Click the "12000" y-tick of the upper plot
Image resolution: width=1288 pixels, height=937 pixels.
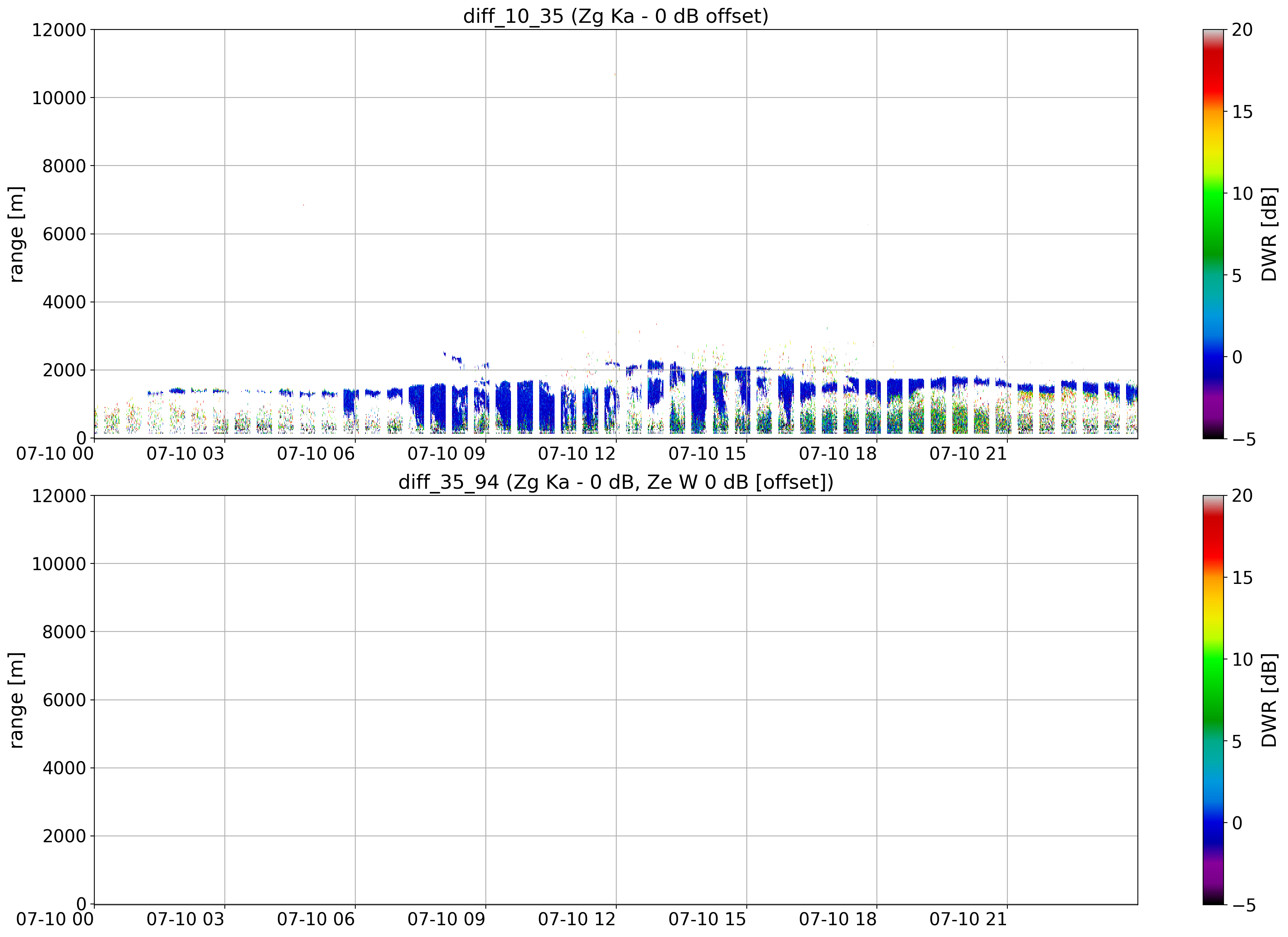click(59, 29)
